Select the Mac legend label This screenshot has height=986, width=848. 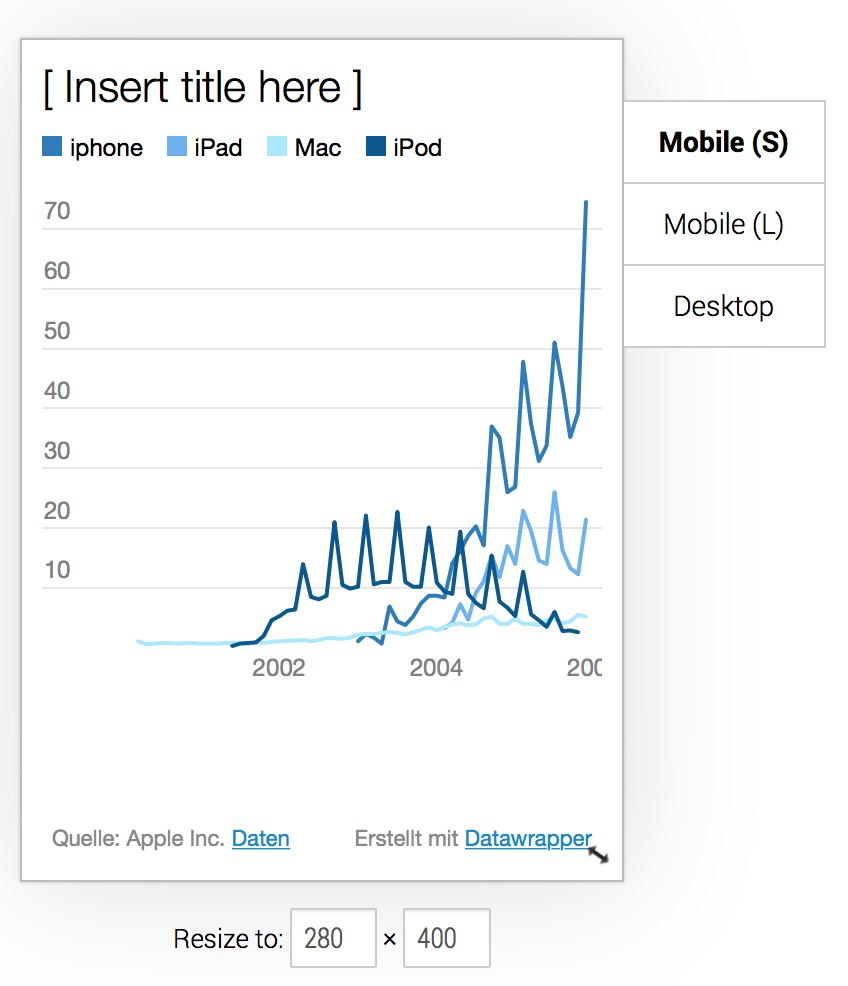pyautogui.click(x=318, y=148)
